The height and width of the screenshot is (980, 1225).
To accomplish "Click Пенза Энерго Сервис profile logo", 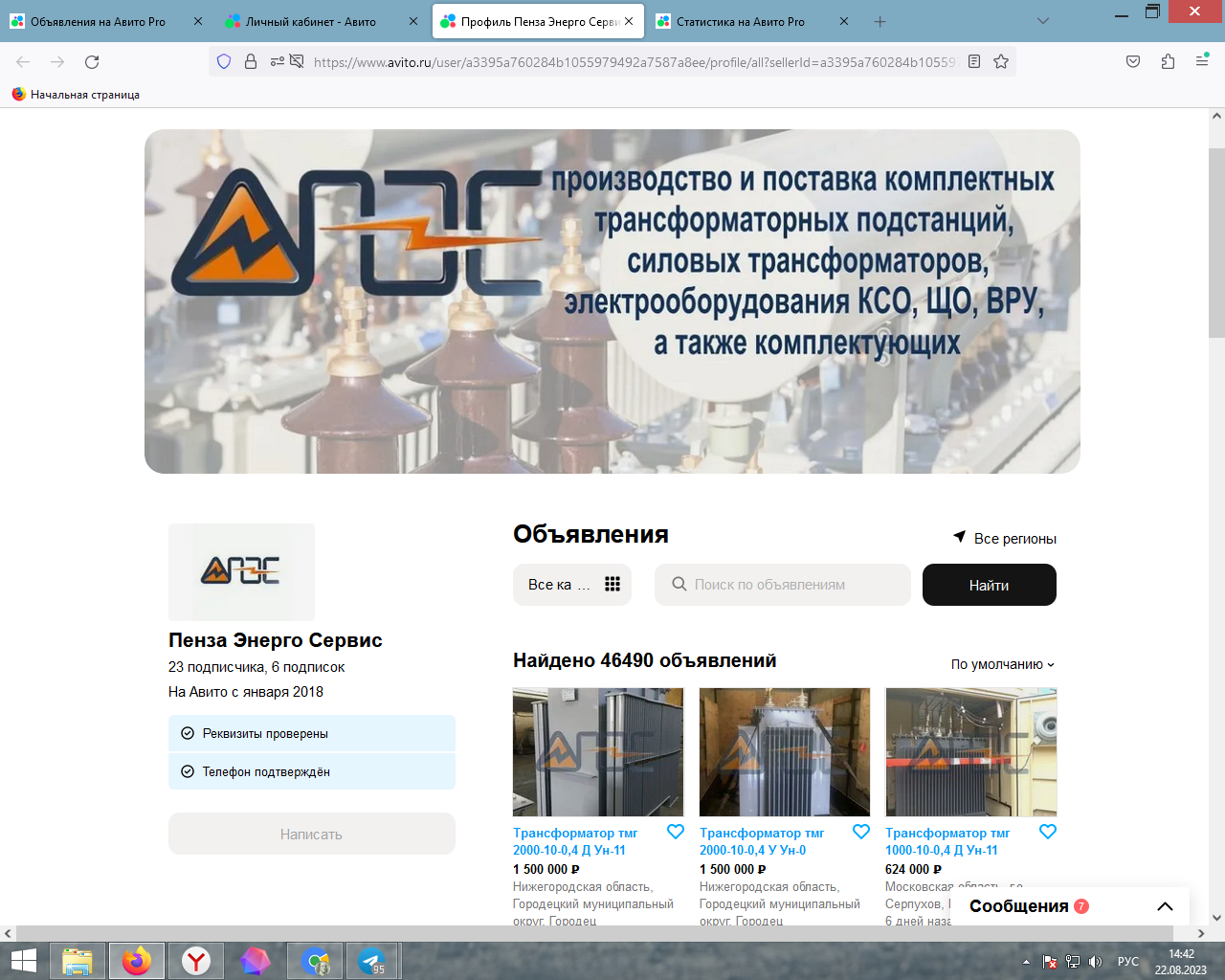I will (x=241, y=572).
